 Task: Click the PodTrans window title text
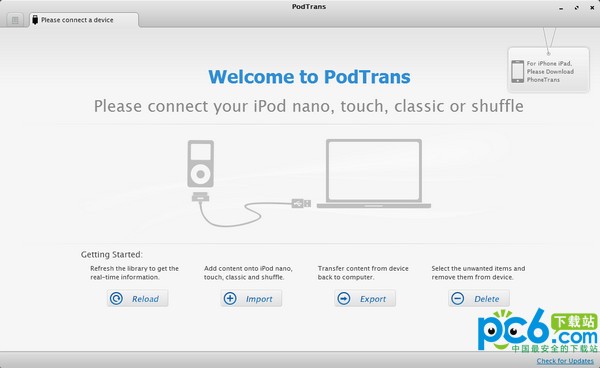(x=309, y=7)
